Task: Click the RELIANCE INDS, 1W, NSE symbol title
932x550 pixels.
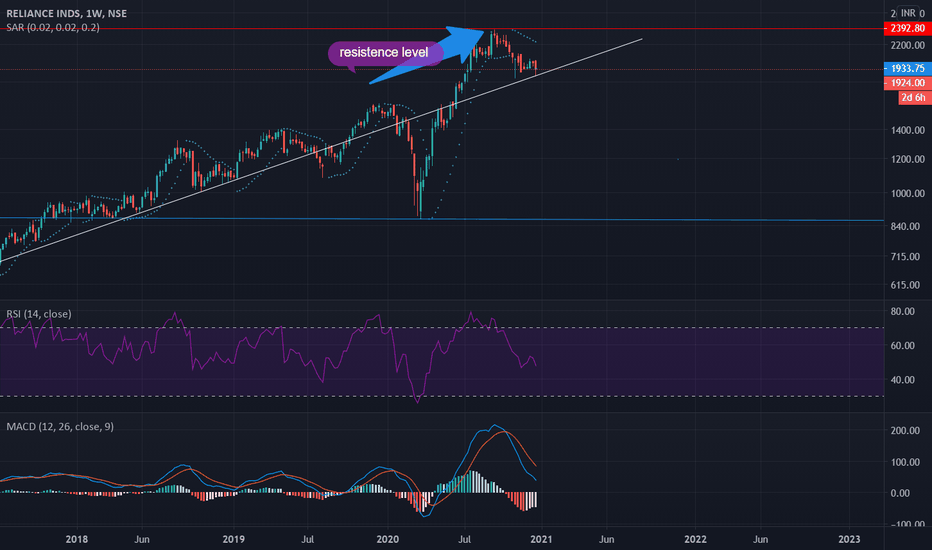Action: pyautogui.click(x=67, y=13)
